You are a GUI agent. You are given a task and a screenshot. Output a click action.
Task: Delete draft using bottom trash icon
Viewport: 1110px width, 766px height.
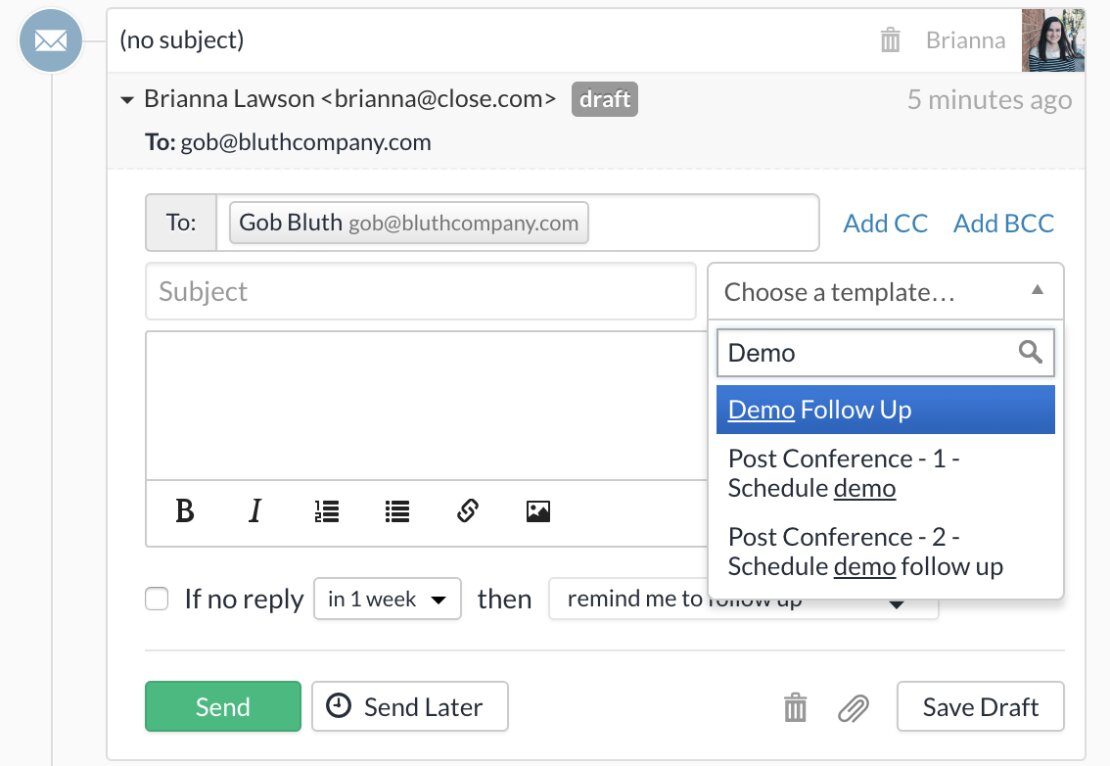[795, 708]
